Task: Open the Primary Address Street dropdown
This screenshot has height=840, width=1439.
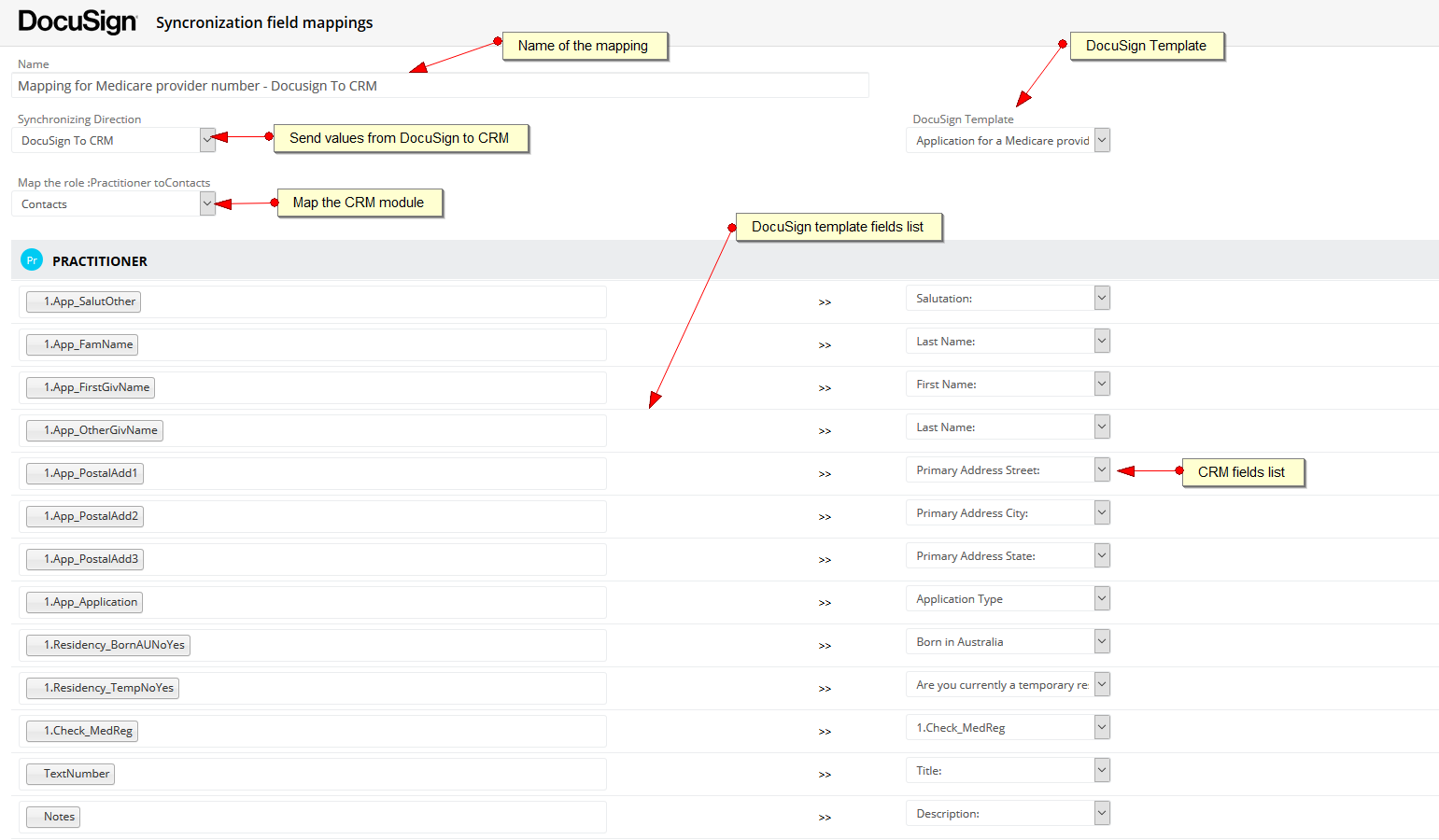Action: coord(1008,469)
